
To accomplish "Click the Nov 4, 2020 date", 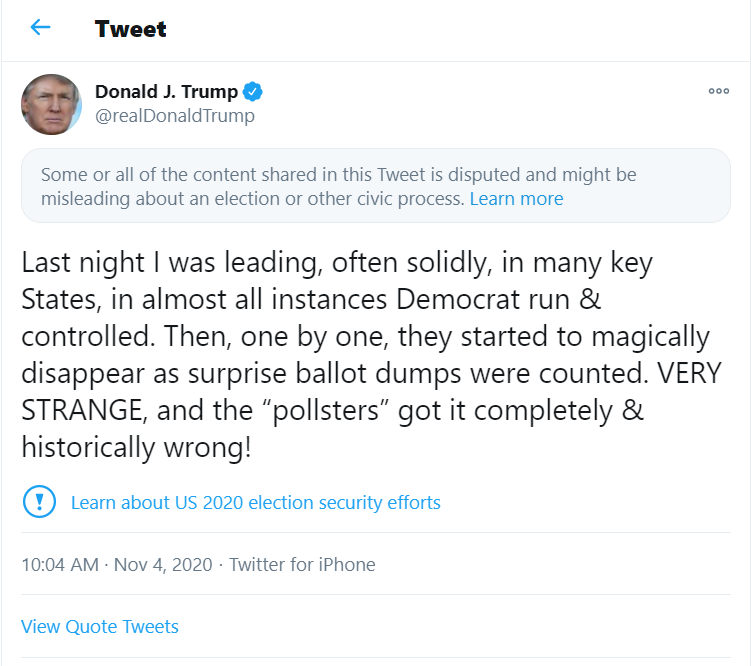I will [163, 565].
